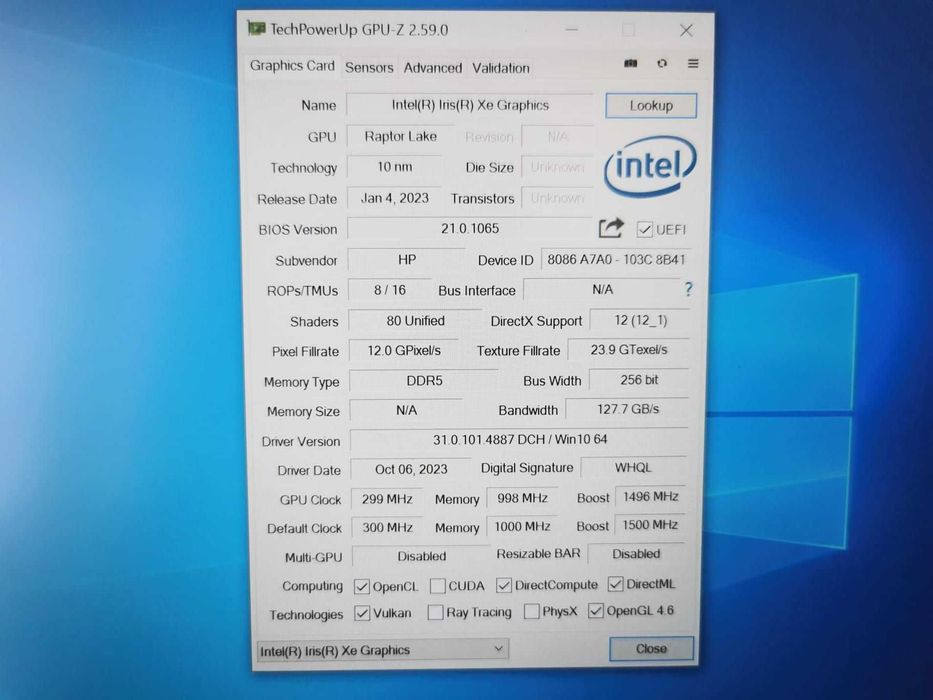The image size is (933, 700).
Task: Click the Texture Fillrate value 23.9 GTexel/s
Action: [628, 350]
